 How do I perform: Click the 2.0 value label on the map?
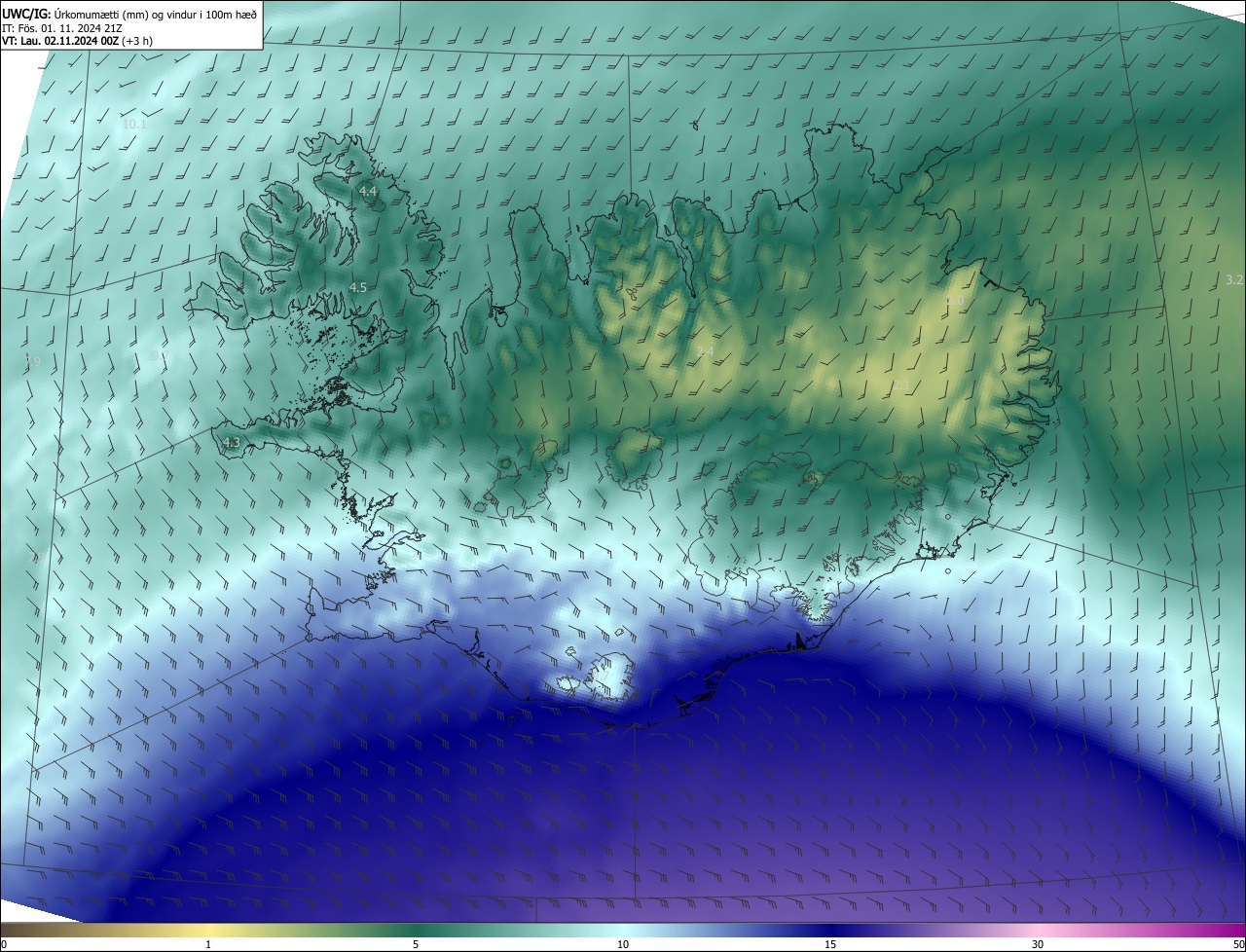coord(955,302)
